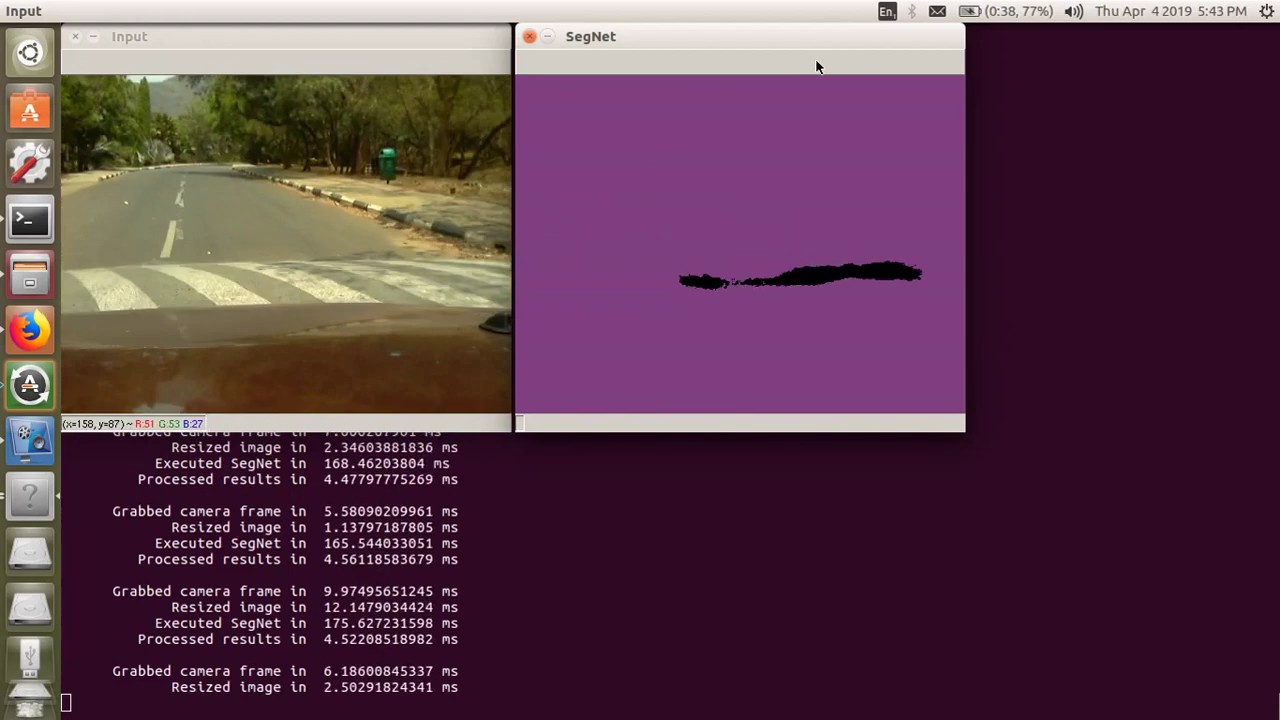Open the second mounted drive icon
This screenshot has height=720, width=1280.
click(29, 606)
